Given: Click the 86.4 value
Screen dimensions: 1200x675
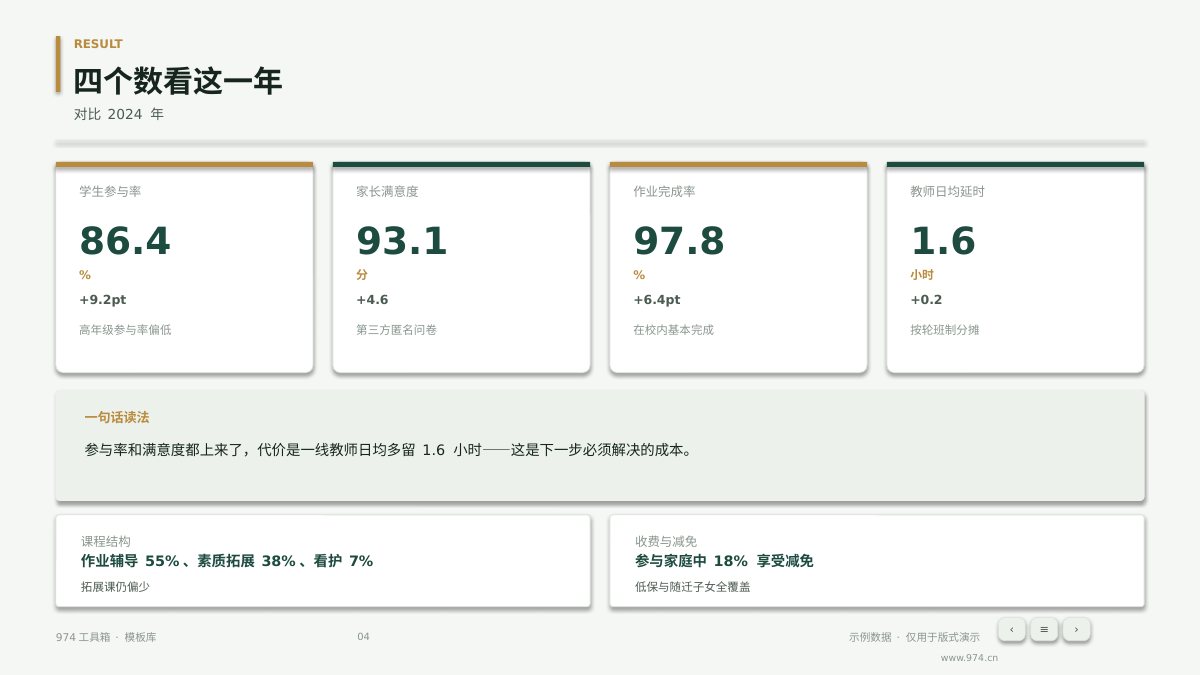Looking at the screenshot, I should pyautogui.click(x=125, y=241).
